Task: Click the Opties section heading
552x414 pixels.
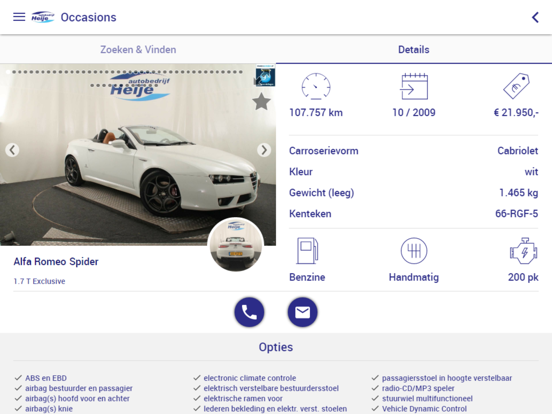Action: point(276,347)
